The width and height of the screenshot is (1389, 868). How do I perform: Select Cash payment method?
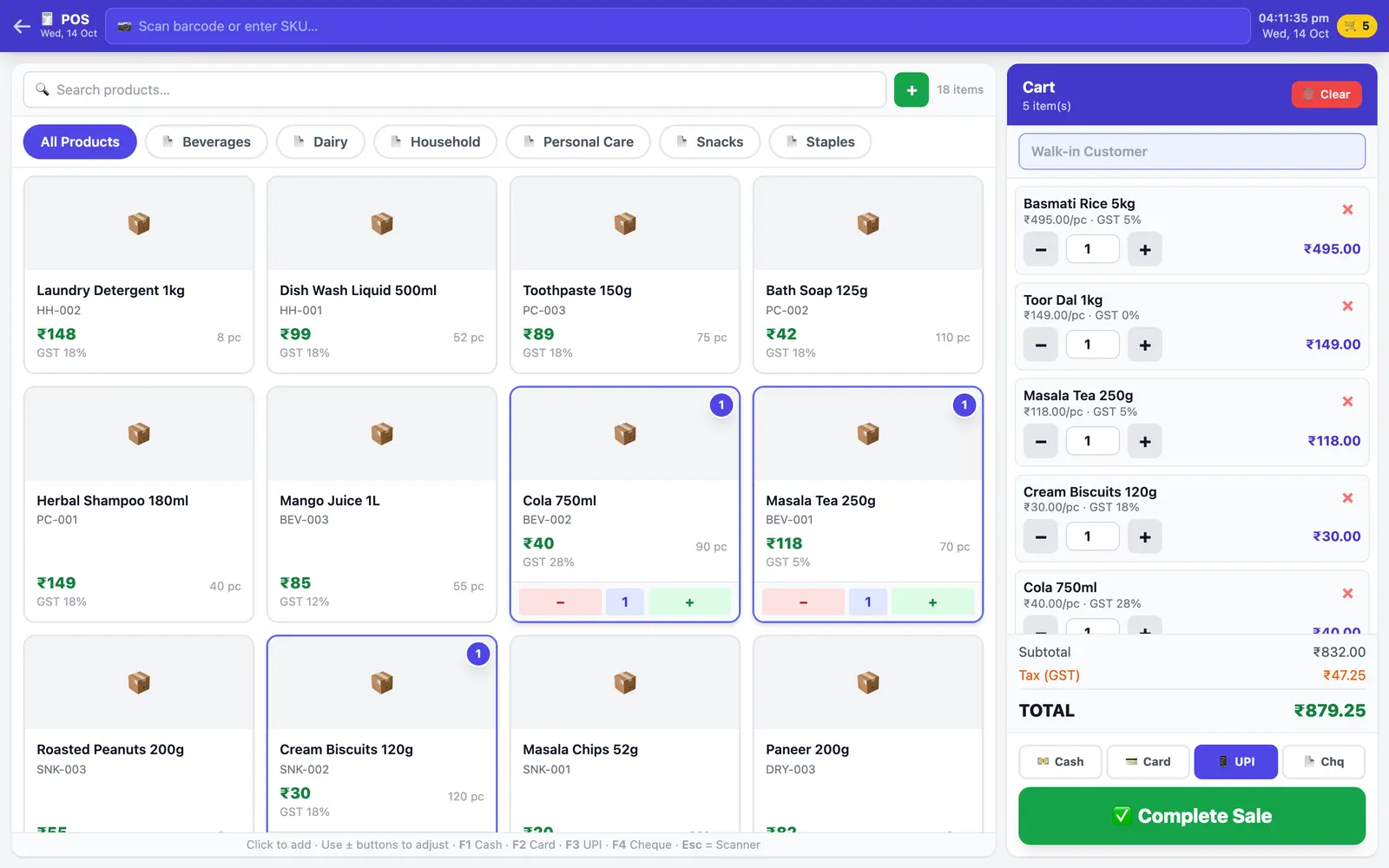[x=1060, y=761]
